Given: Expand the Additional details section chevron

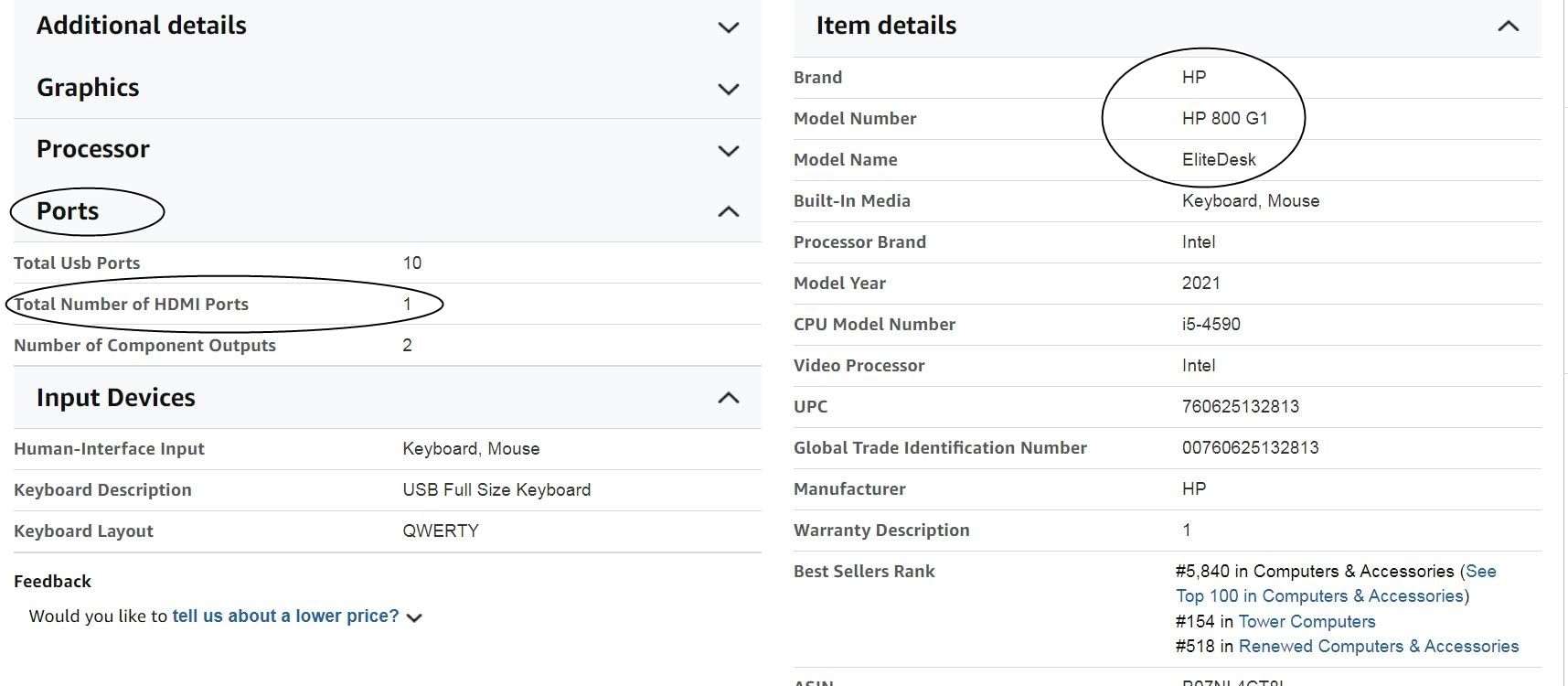Looking at the screenshot, I should coord(729,27).
